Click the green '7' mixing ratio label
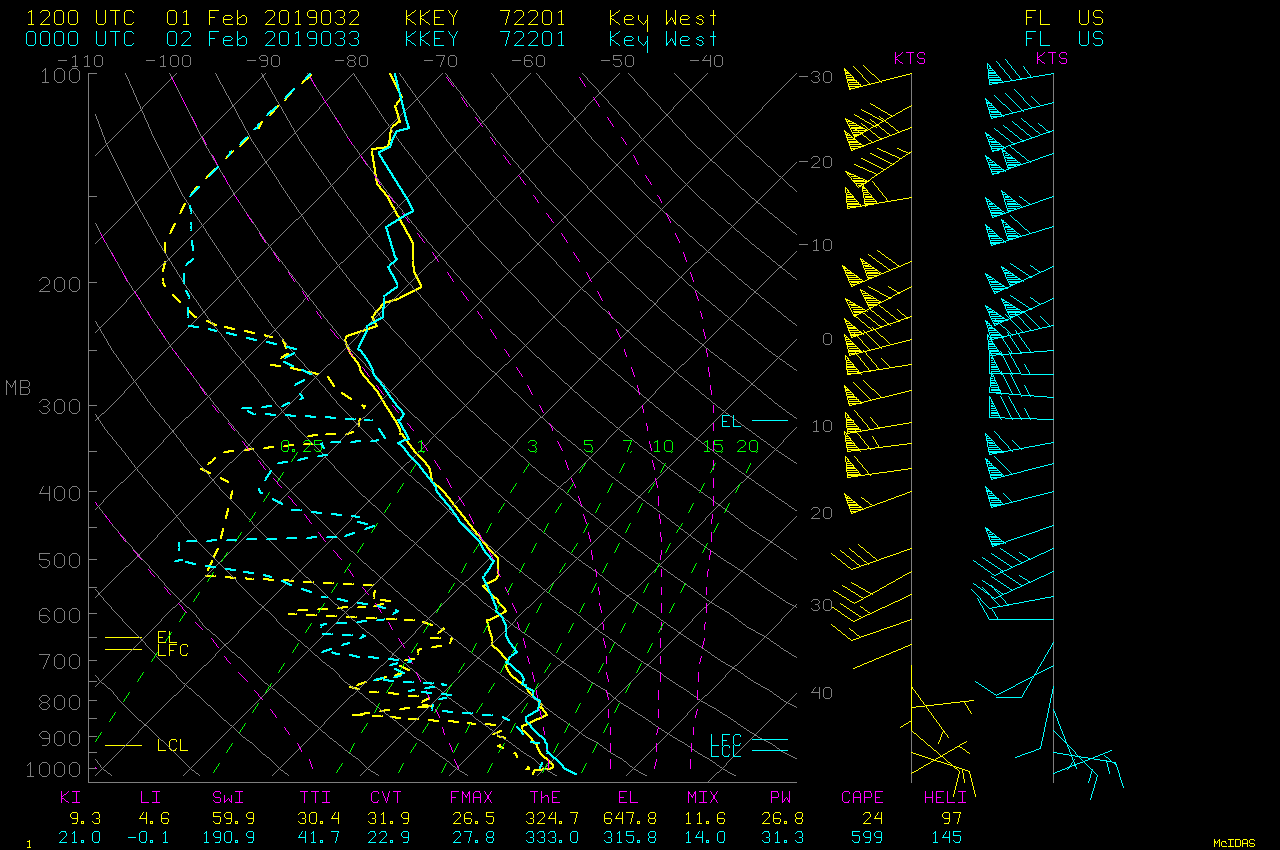The width and height of the screenshot is (1280, 850). (x=627, y=447)
